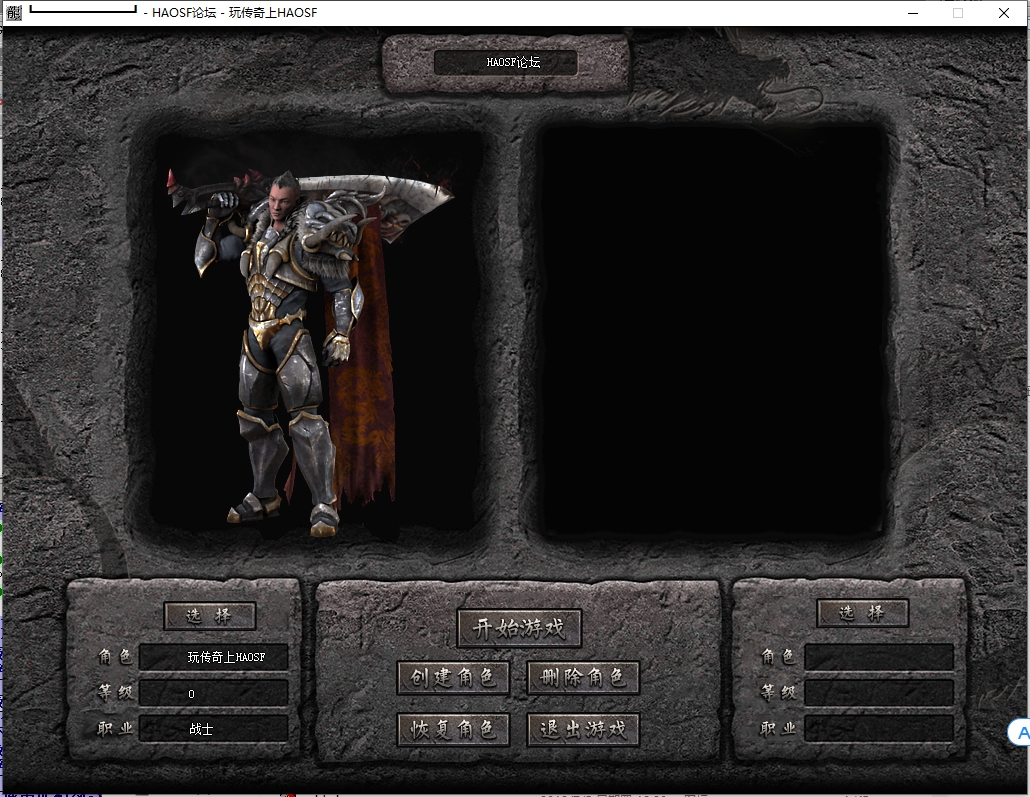Click the HAOSF论坛 server name plate
Viewport: 1030px width, 797px height.
pos(506,62)
